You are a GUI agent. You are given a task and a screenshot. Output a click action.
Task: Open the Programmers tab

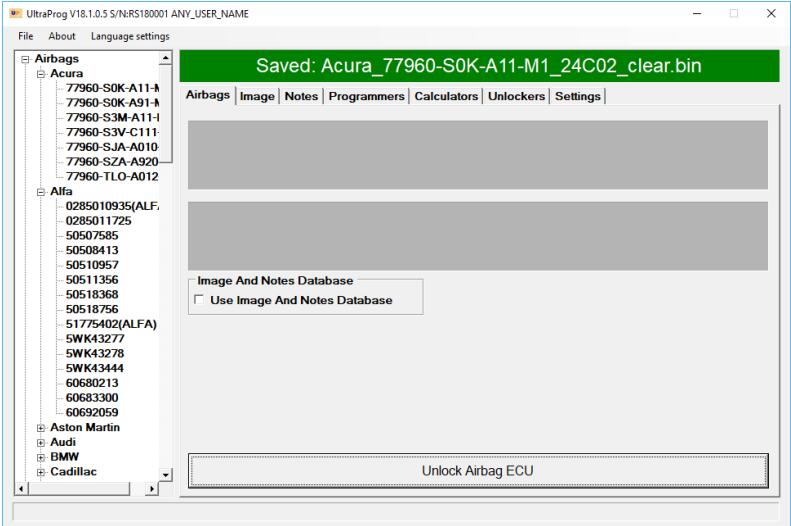(366, 96)
